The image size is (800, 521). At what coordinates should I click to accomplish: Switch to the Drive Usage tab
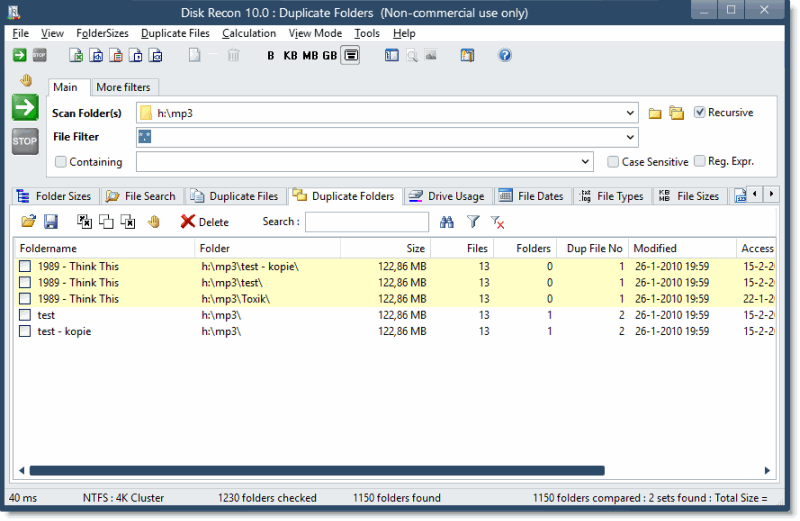click(x=447, y=196)
